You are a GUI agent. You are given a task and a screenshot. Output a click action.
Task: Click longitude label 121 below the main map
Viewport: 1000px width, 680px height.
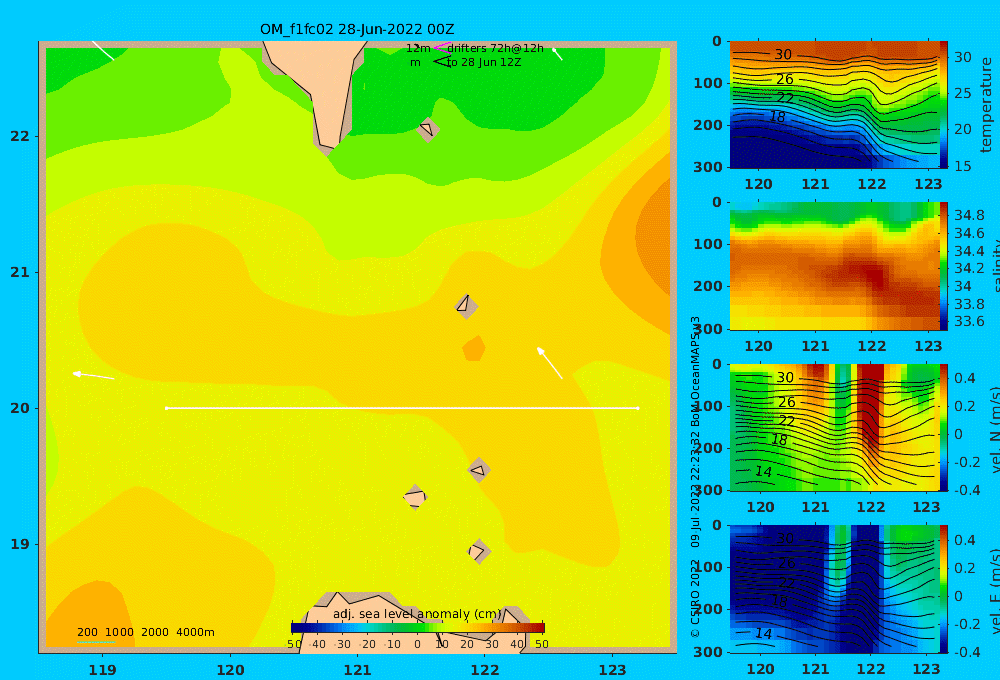pyautogui.click(x=358, y=670)
